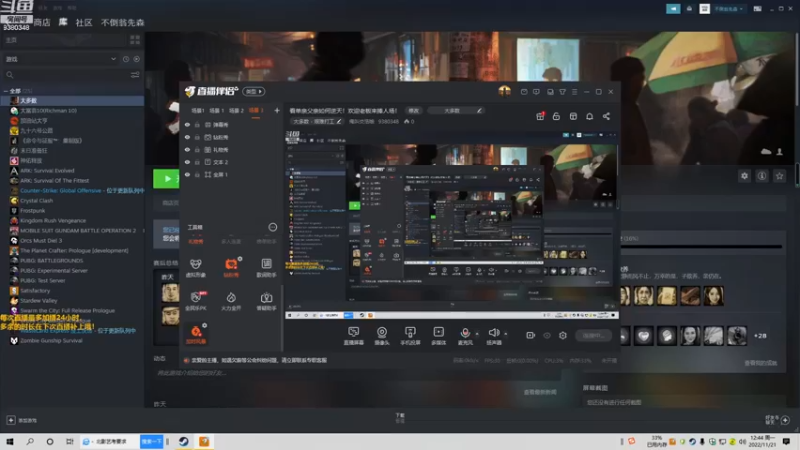Viewport: 800px width, 450px height.
Task: Collapse the 全部 category in Steam library
Action: tap(6, 91)
